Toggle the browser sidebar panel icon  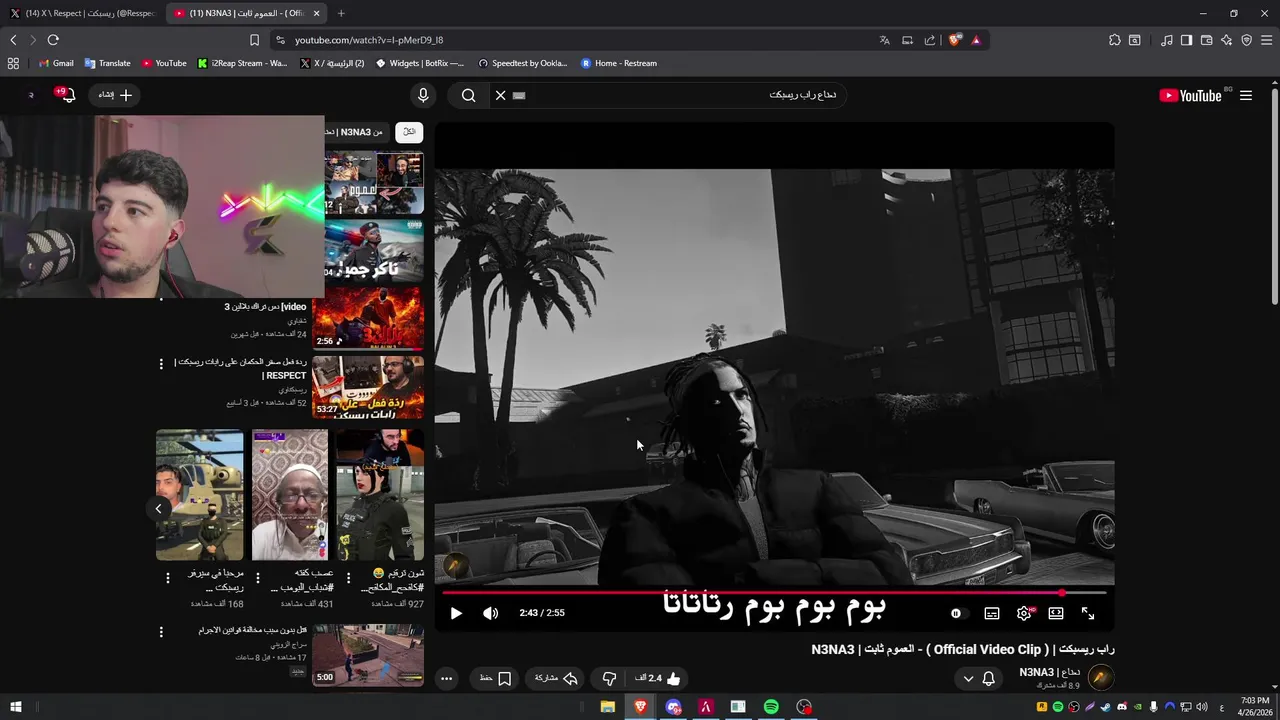point(1186,40)
